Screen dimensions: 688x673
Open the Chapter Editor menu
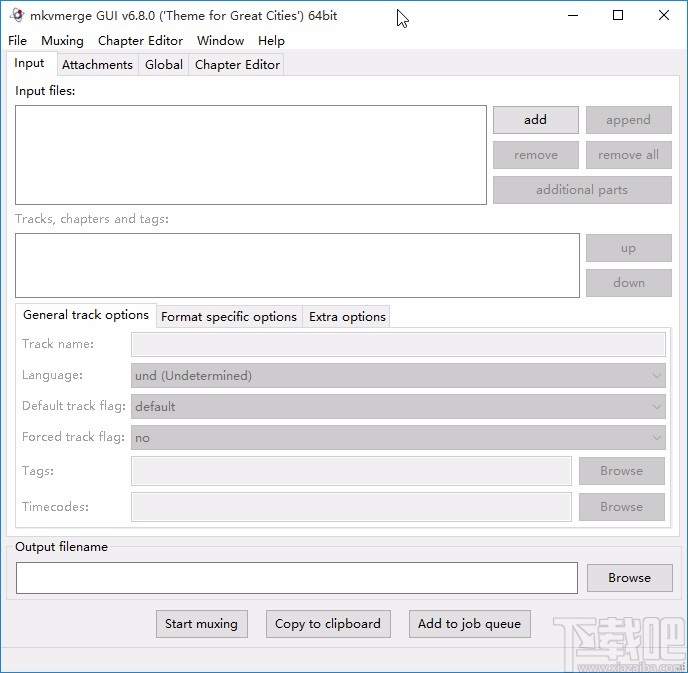click(x=140, y=41)
